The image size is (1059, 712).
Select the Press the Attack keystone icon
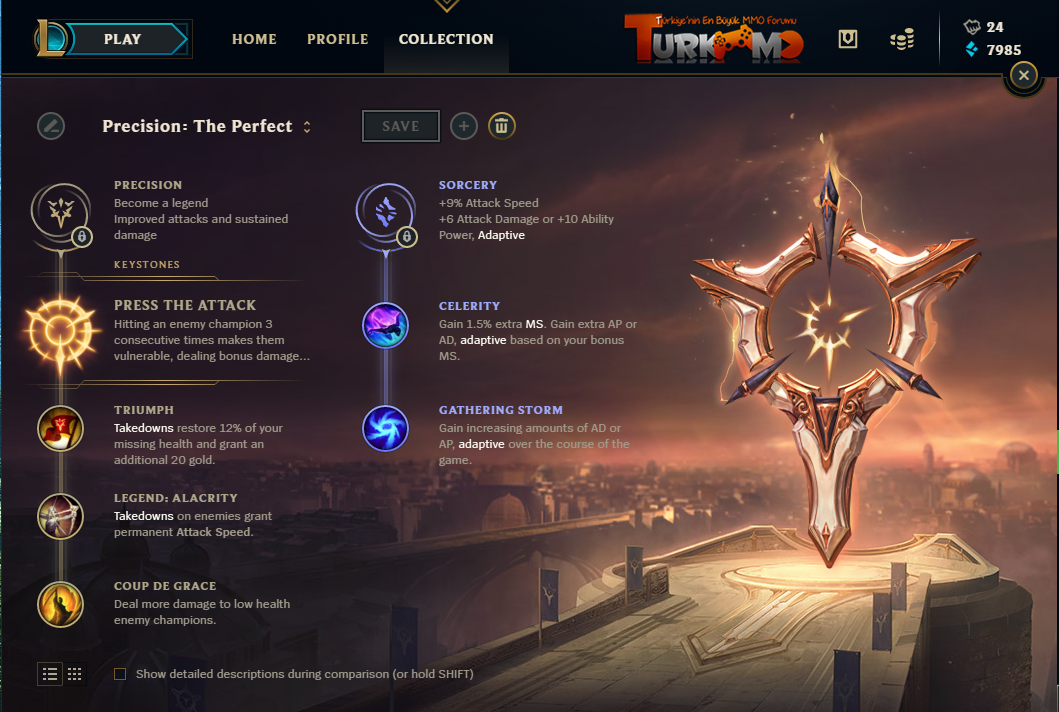click(x=61, y=331)
